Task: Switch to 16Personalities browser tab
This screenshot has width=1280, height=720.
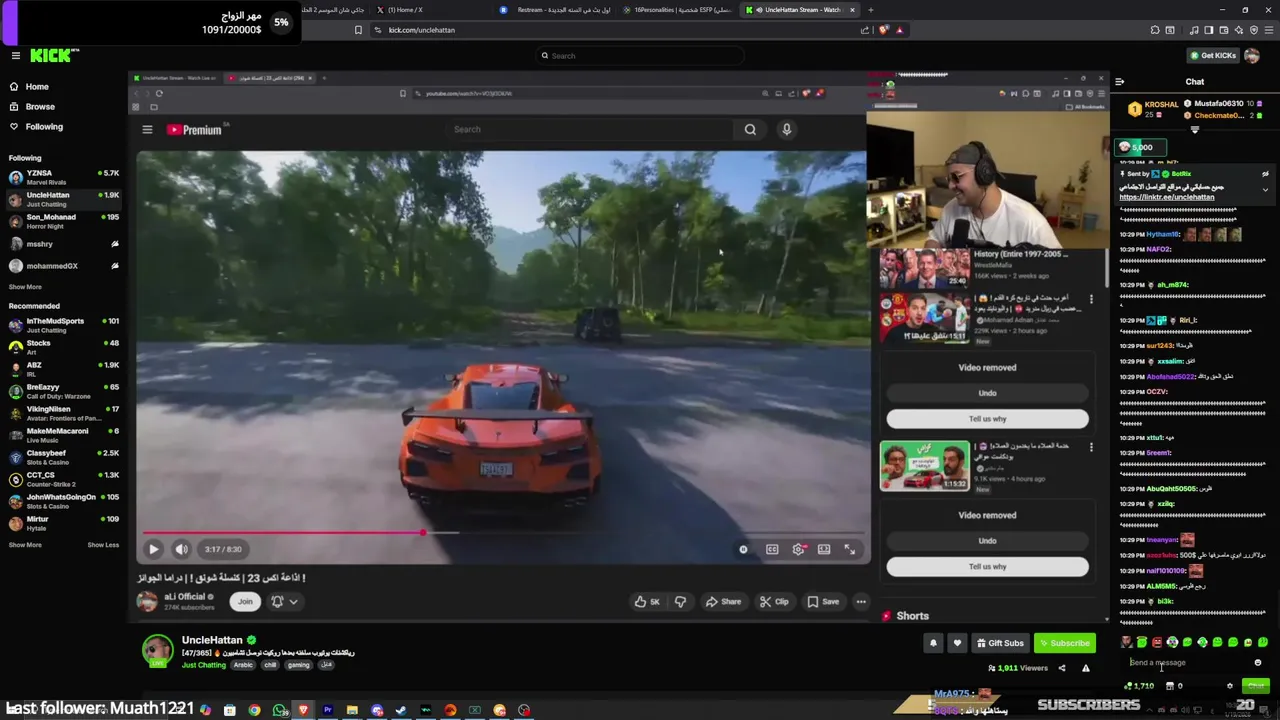Action: pyautogui.click(x=677, y=10)
